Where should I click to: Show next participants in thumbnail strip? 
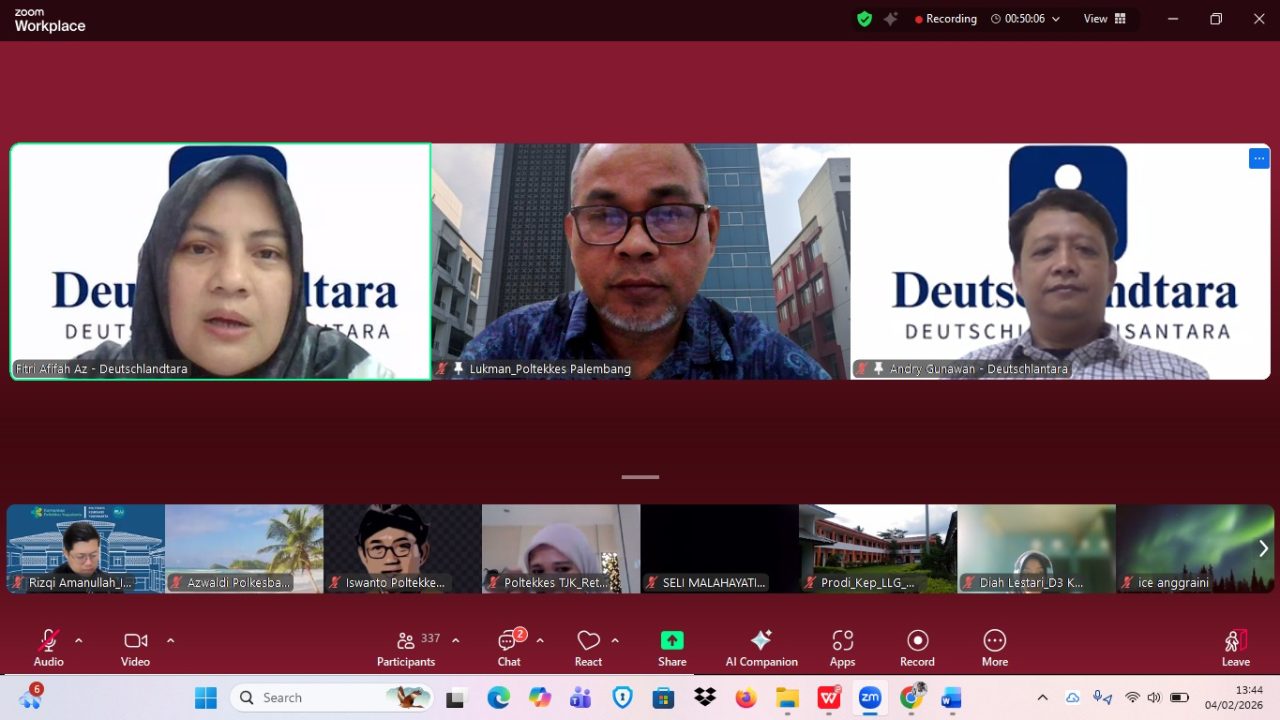(x=1263, y=548)
